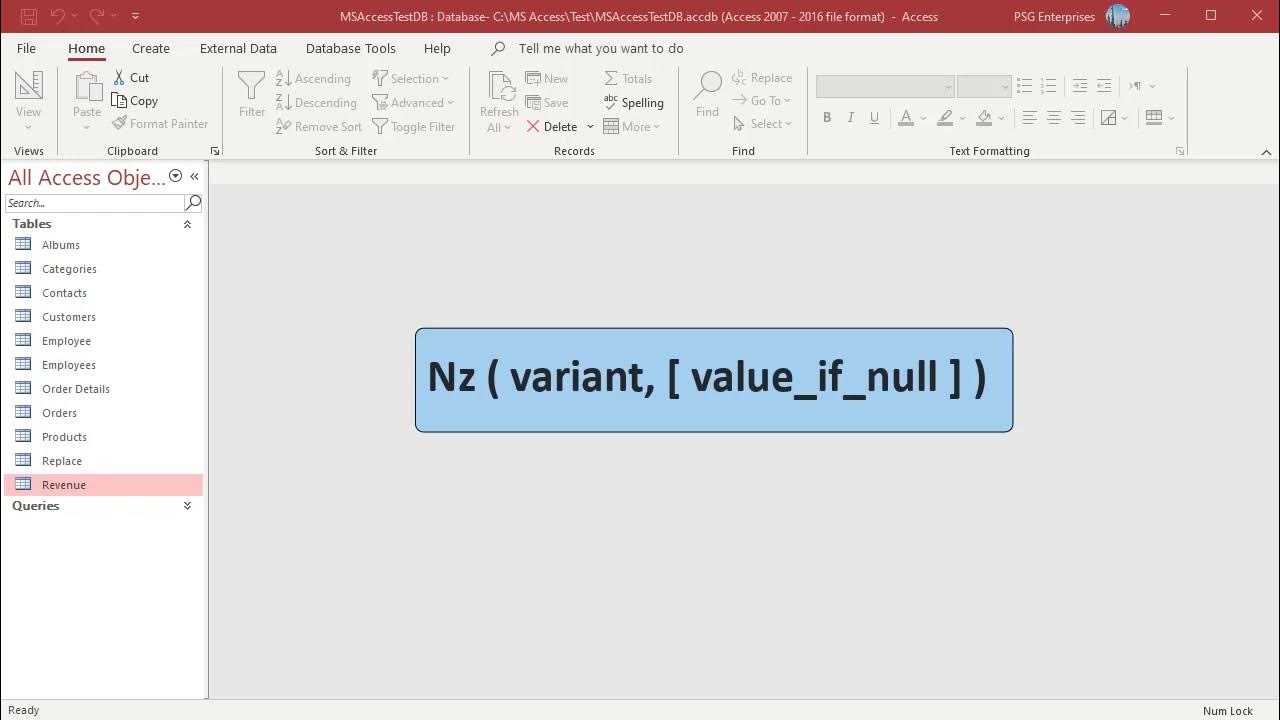Click the align left icon

pos(1029,118)
